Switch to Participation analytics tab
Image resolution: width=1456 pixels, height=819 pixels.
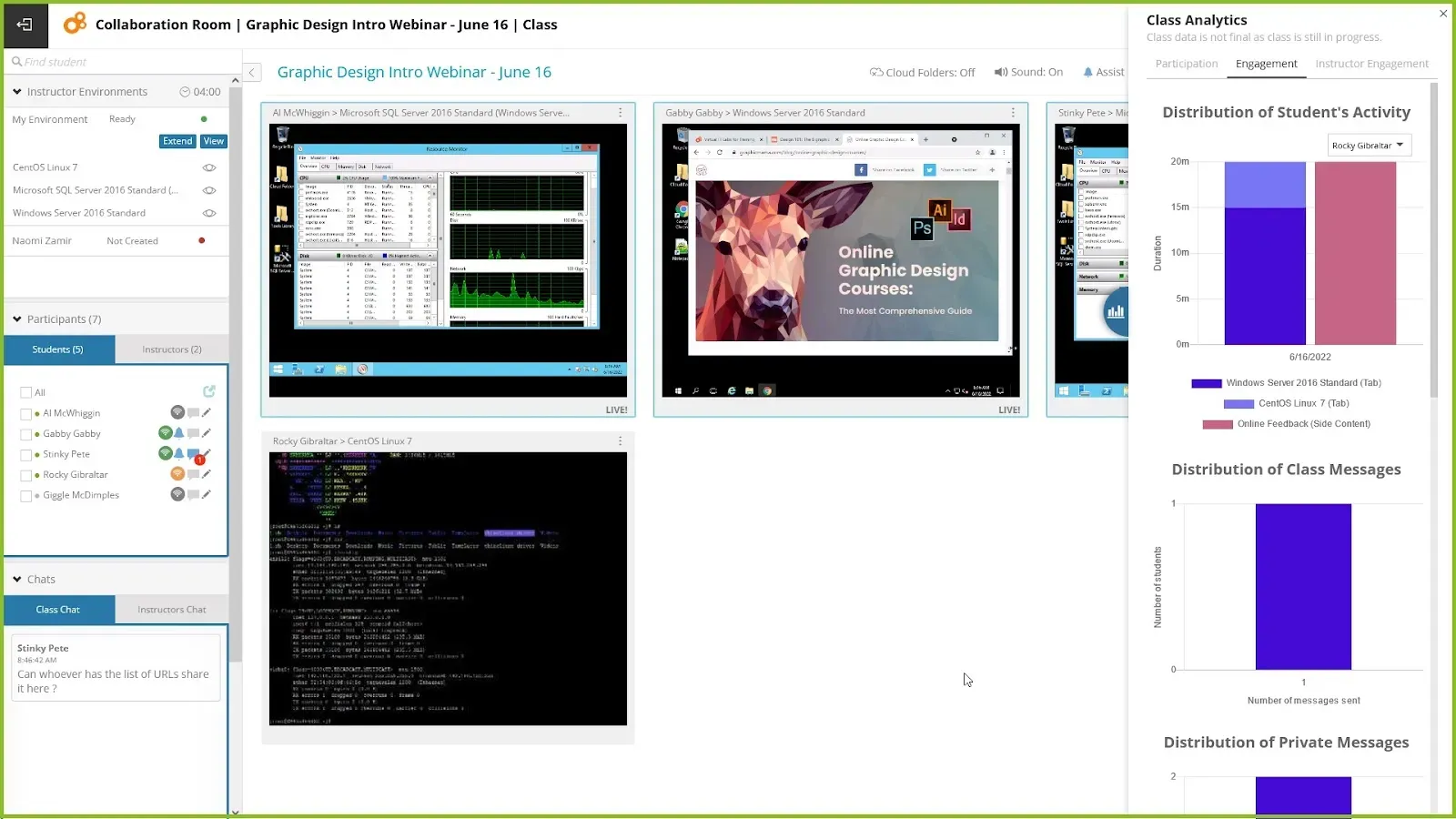[1187, 64]
